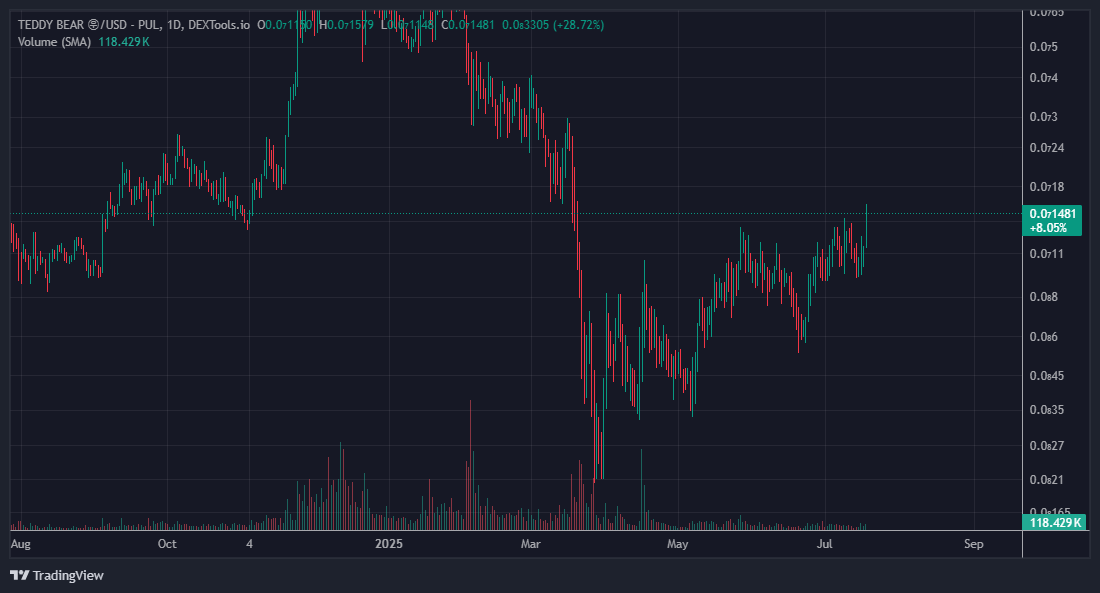Screen dimensions: 1100x593
Task: Click the 0.0₇24 price axis label
Action: click(1047, 148)
